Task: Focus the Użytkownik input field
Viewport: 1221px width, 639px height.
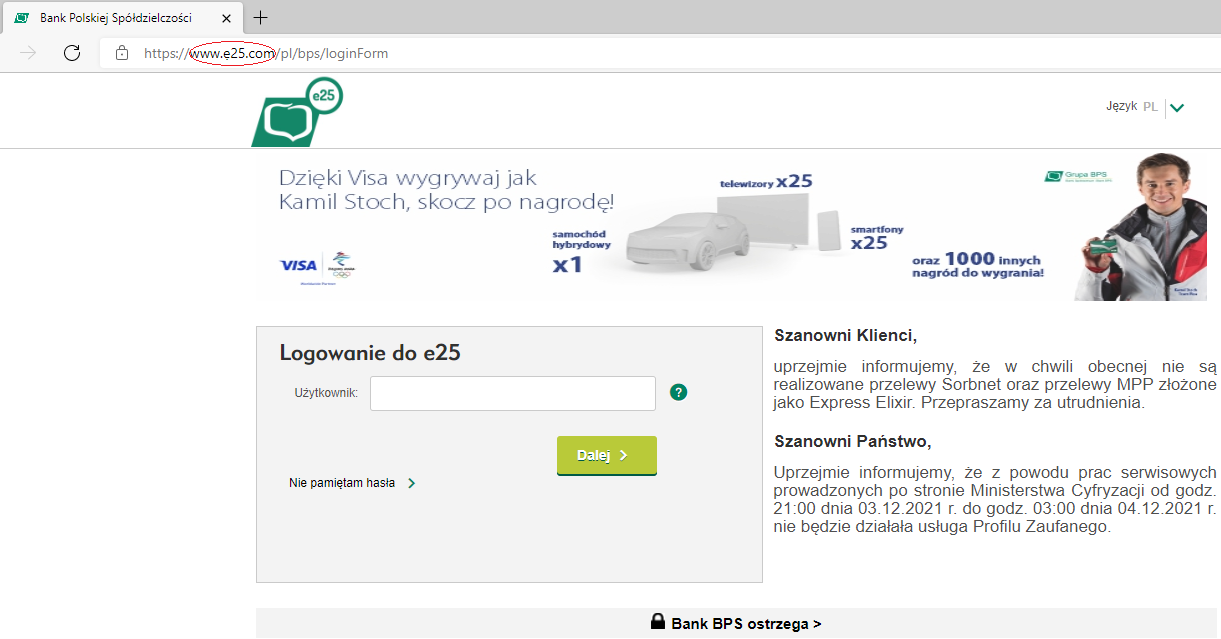Action: 513,394
